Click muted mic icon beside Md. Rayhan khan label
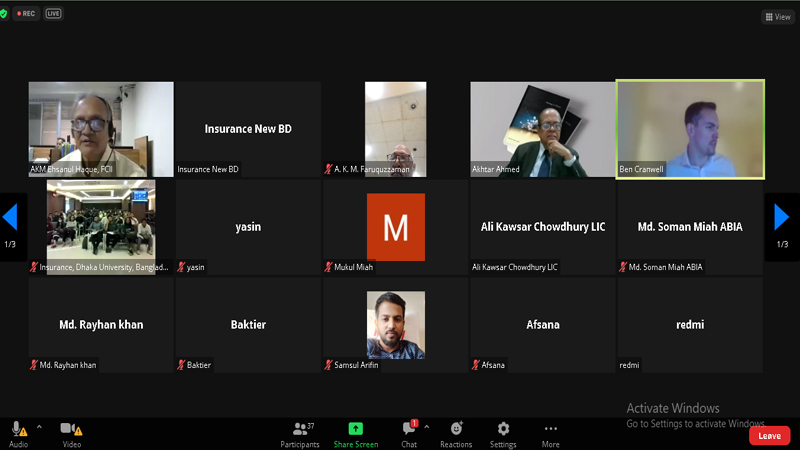 (x=34, y=365)
